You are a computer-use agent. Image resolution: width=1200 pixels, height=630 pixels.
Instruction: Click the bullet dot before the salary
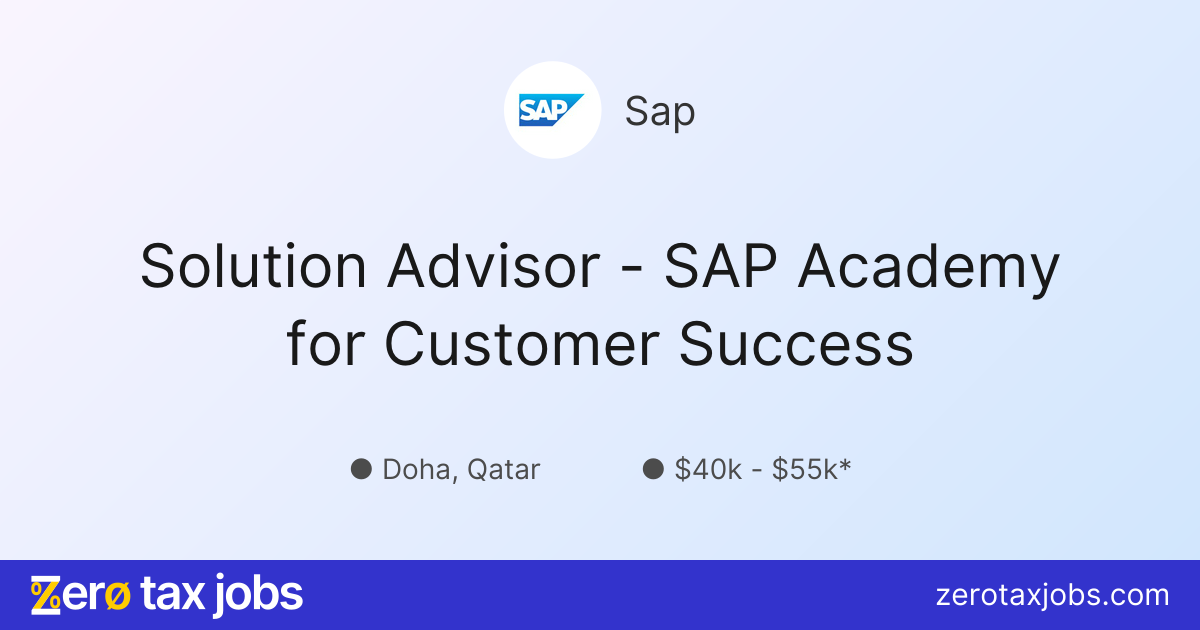tap(653, 469)
